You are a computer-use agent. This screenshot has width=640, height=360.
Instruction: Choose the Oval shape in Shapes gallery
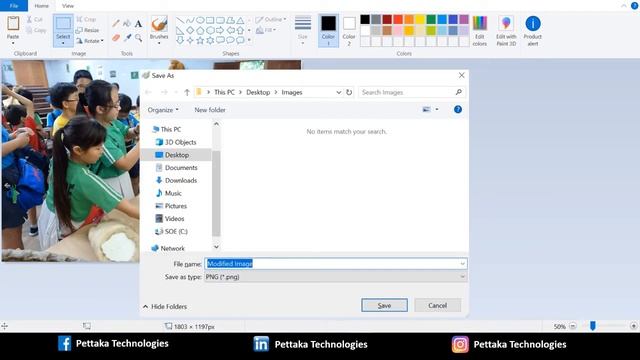200,20
